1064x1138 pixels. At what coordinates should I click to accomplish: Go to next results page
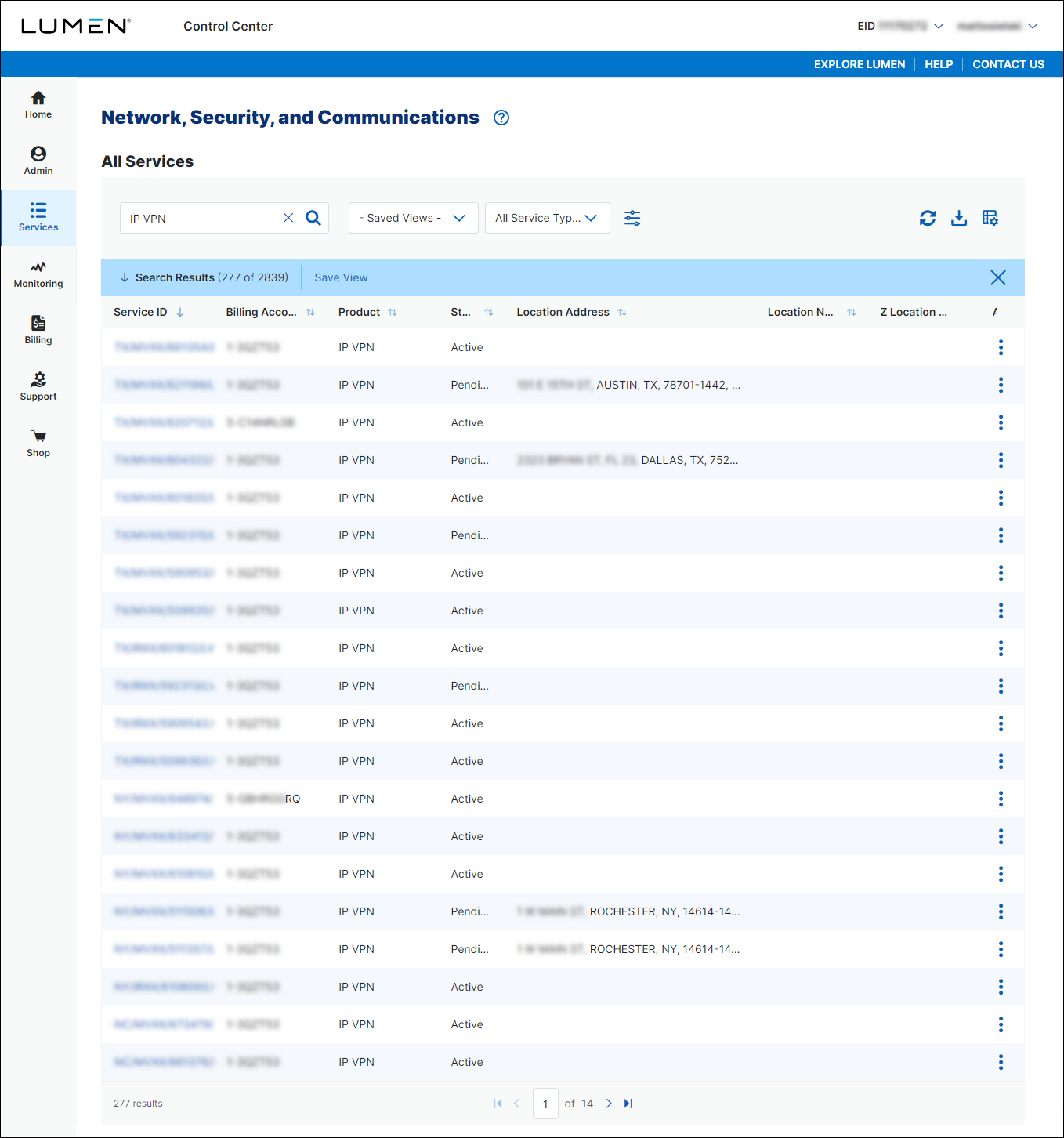click(x=609, y=1104)
